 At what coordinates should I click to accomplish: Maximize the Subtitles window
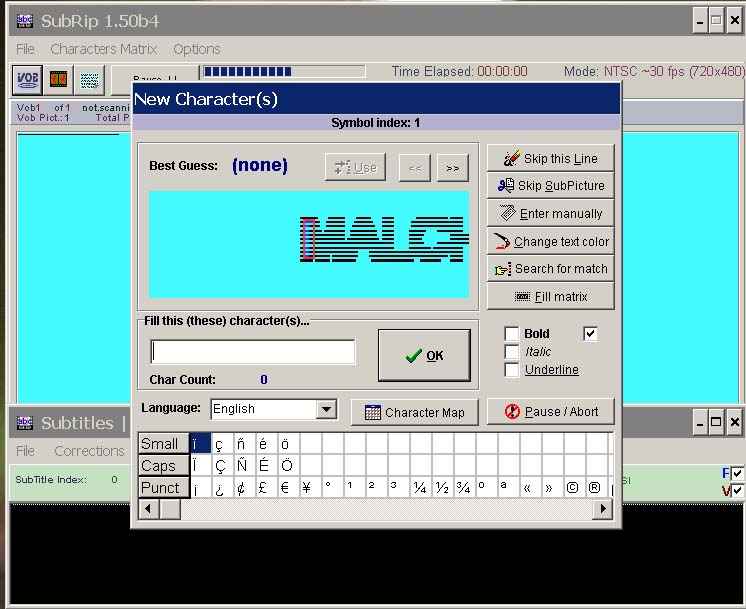point(716,422)
